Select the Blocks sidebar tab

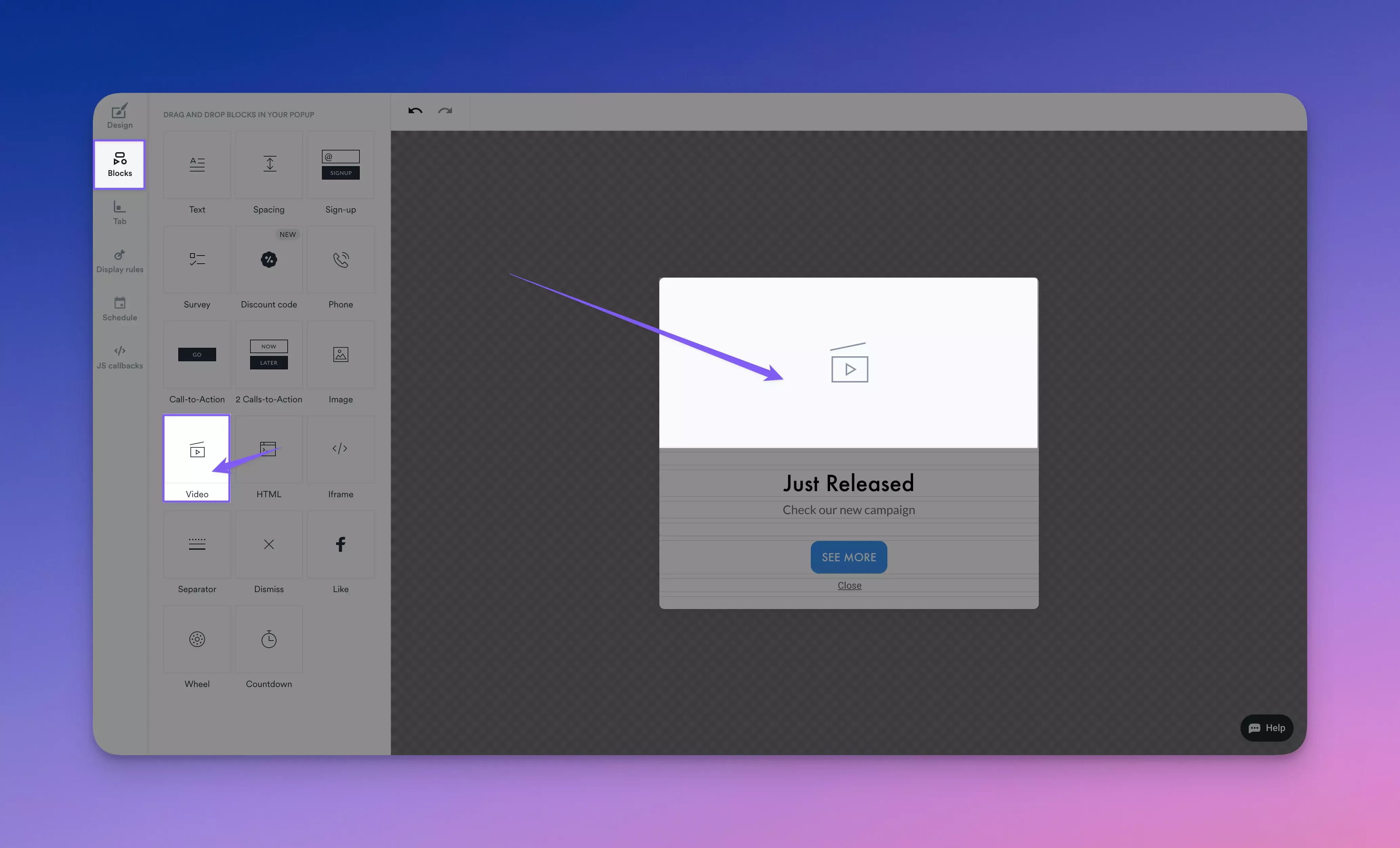click(x=119, y=164)
